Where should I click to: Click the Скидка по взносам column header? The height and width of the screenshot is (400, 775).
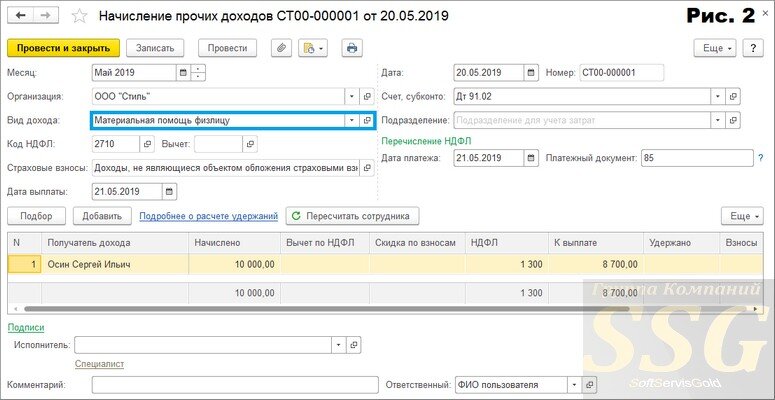coord(417,243)
